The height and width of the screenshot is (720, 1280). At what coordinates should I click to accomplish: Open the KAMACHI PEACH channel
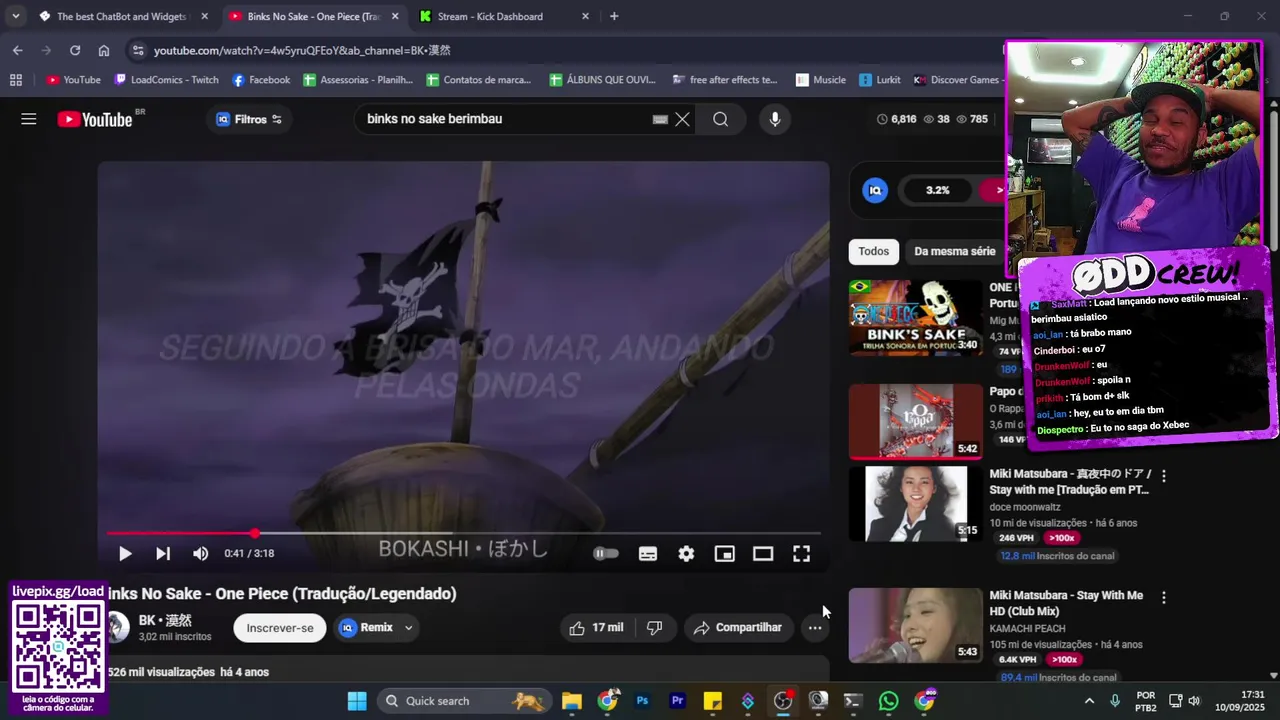(x=1027, y=628)
